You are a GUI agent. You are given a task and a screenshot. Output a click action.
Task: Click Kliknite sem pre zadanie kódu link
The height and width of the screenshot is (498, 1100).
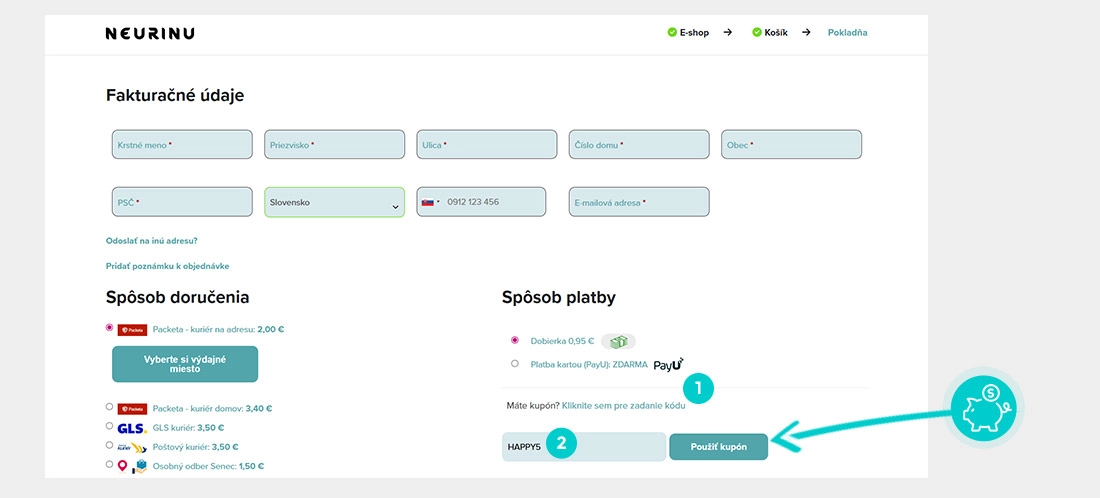pos(624,406)
